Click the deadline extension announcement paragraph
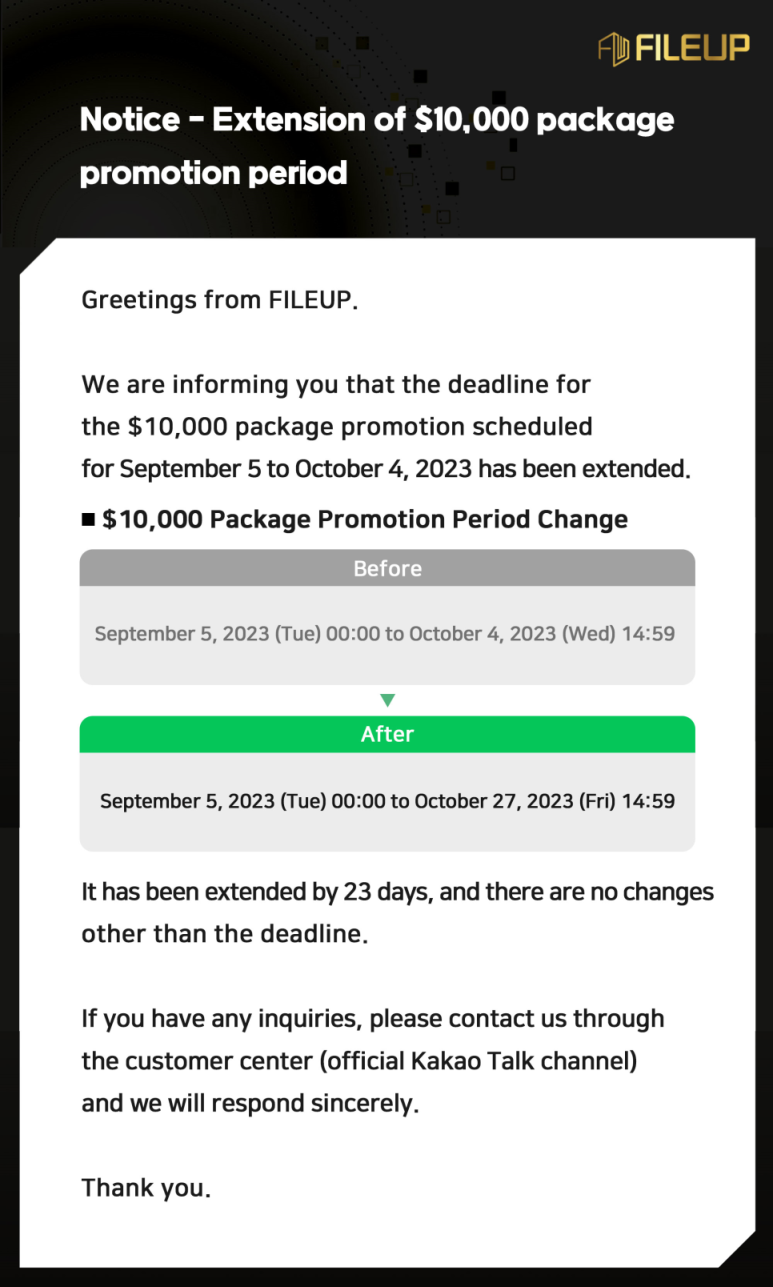This screenshot has width=773, height=1287. click(386, 426)
